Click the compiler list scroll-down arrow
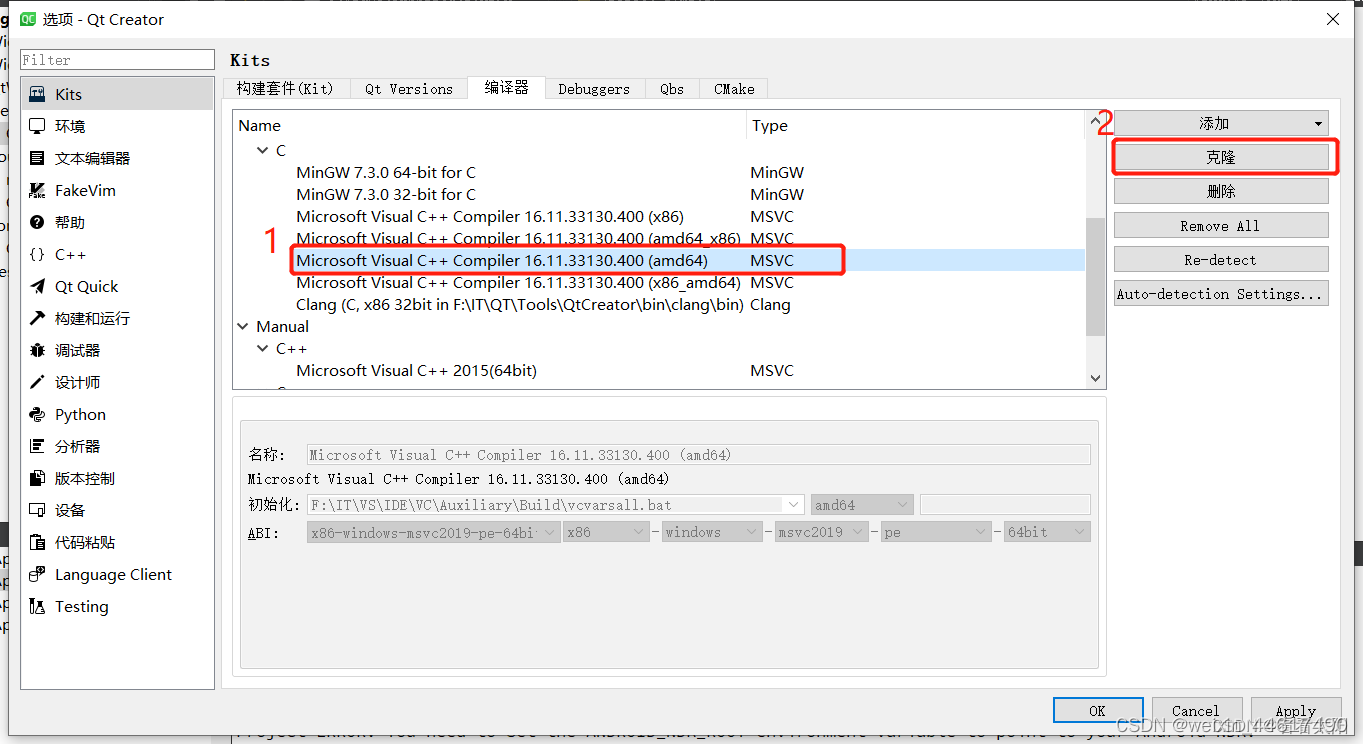The width and height of the screenshot is (1363, 744). coord(1095,378)
